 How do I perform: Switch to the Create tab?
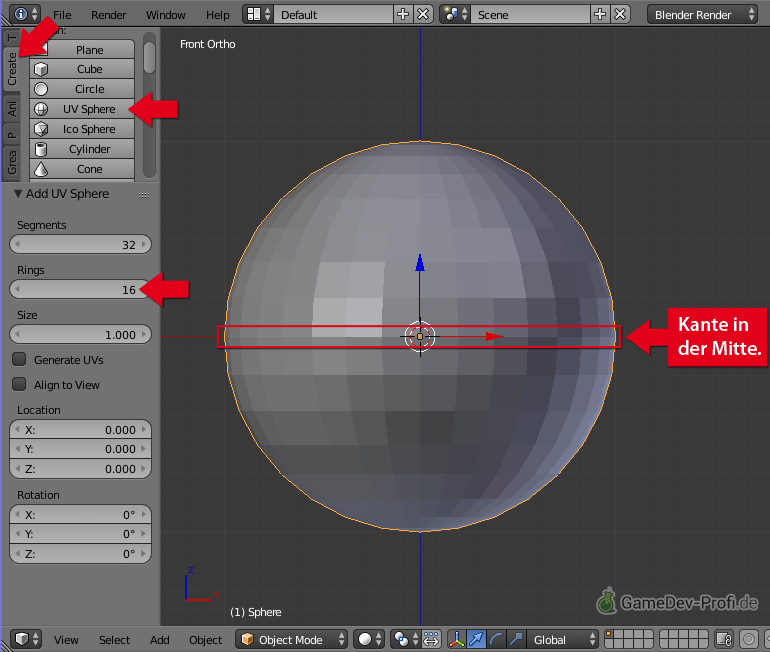pos(12,68)
